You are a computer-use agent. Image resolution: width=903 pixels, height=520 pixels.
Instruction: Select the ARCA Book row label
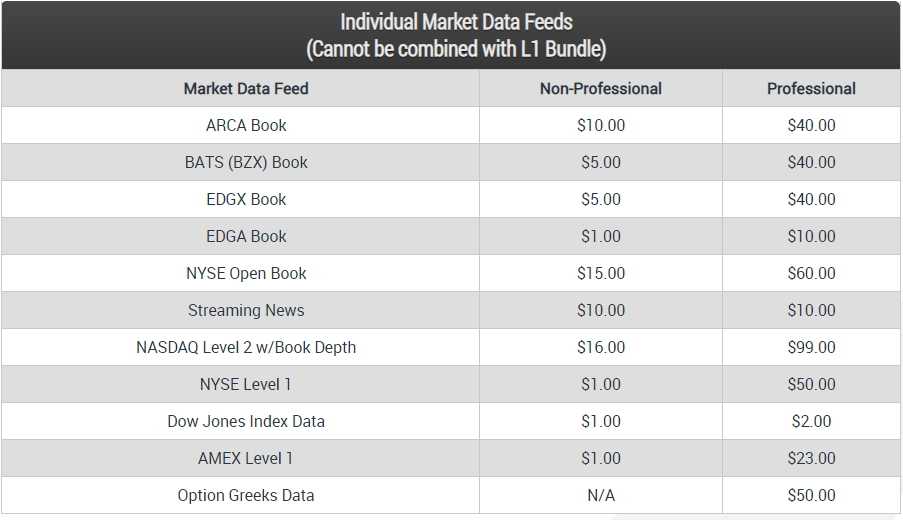[246, 126]
